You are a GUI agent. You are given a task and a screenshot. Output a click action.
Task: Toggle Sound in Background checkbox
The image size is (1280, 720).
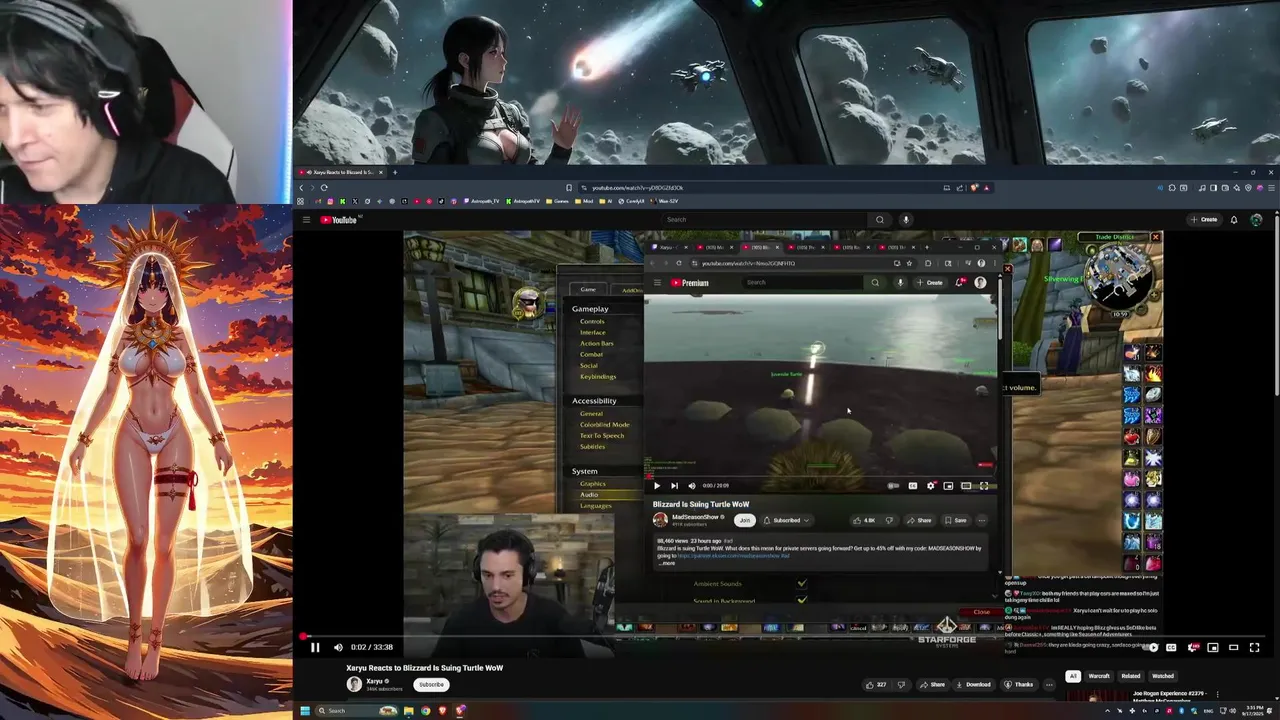(x=802, y=600)
